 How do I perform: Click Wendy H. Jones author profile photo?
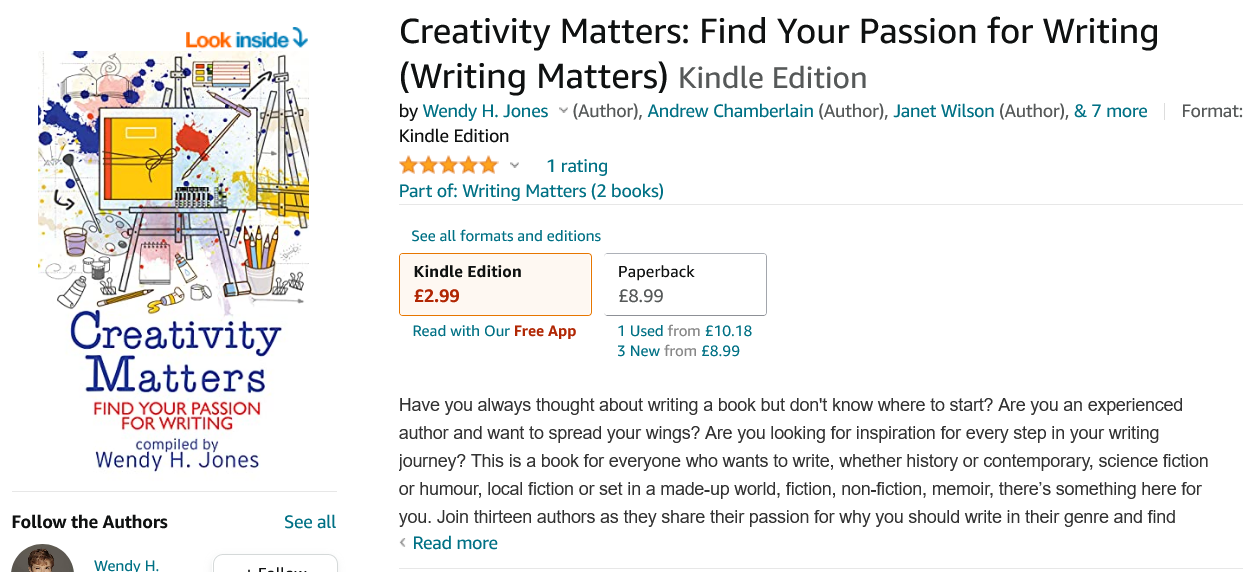[43, 561]
